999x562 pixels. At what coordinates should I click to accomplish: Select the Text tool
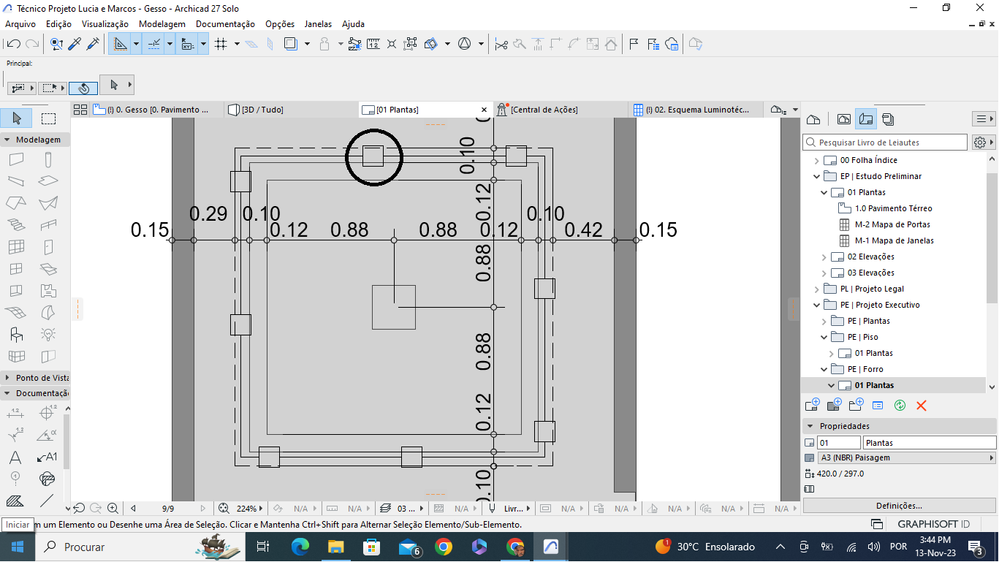coord(16,457)
